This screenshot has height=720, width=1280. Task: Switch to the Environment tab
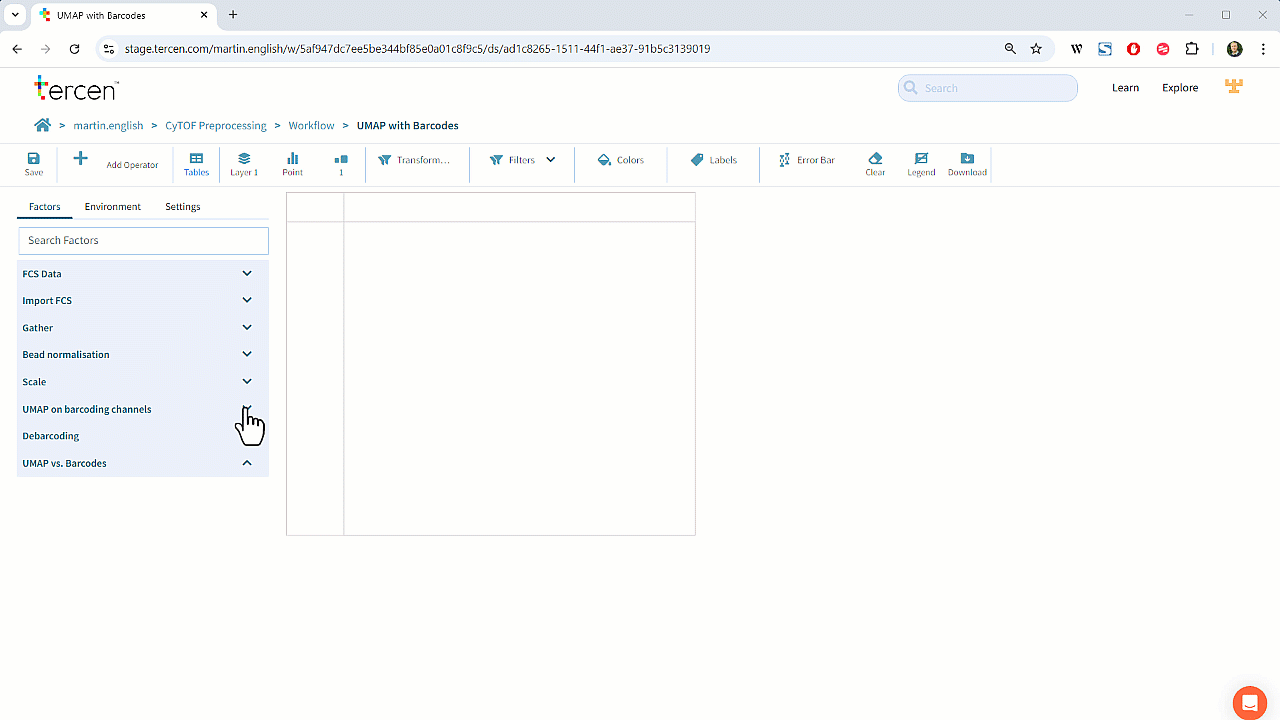click(x=113, y=207)
